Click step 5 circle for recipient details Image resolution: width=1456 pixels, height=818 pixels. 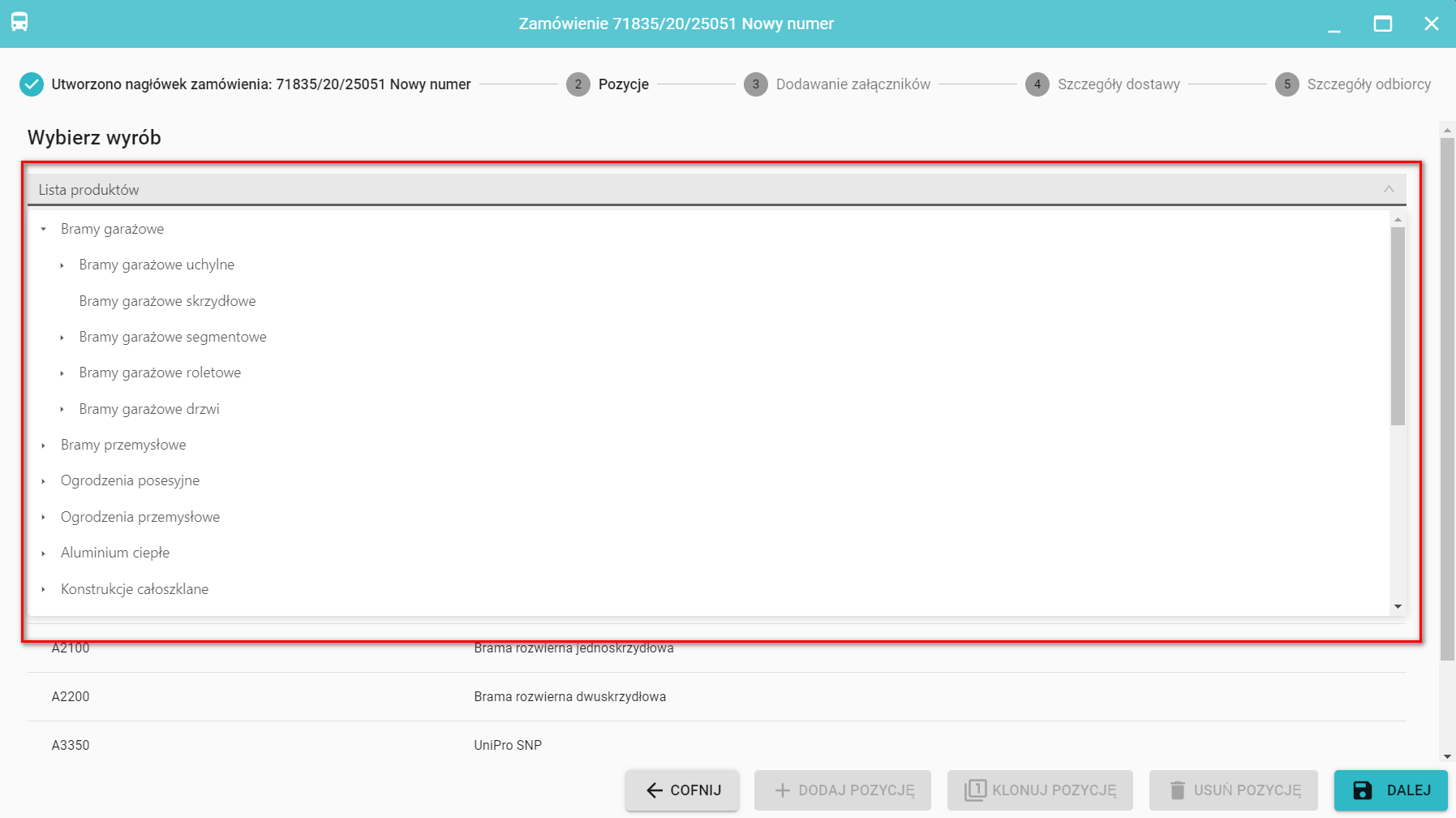coord(1286,84)
